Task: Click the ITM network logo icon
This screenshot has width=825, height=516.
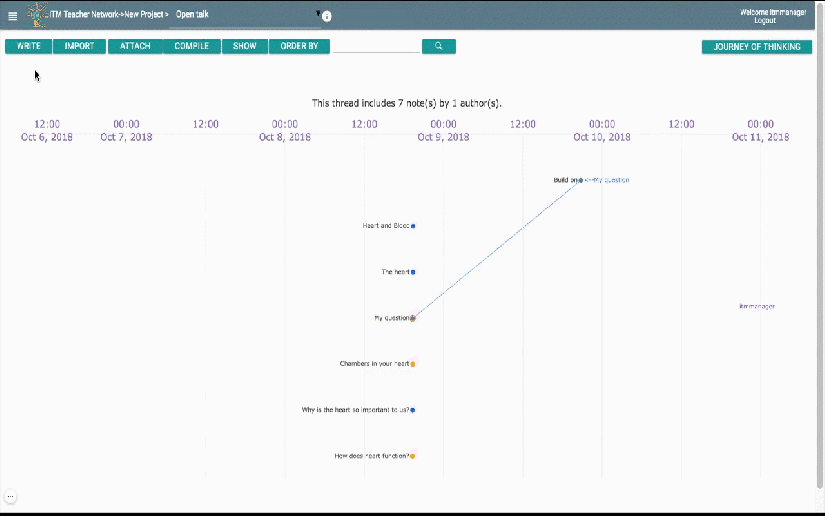Action: (37, 14)
